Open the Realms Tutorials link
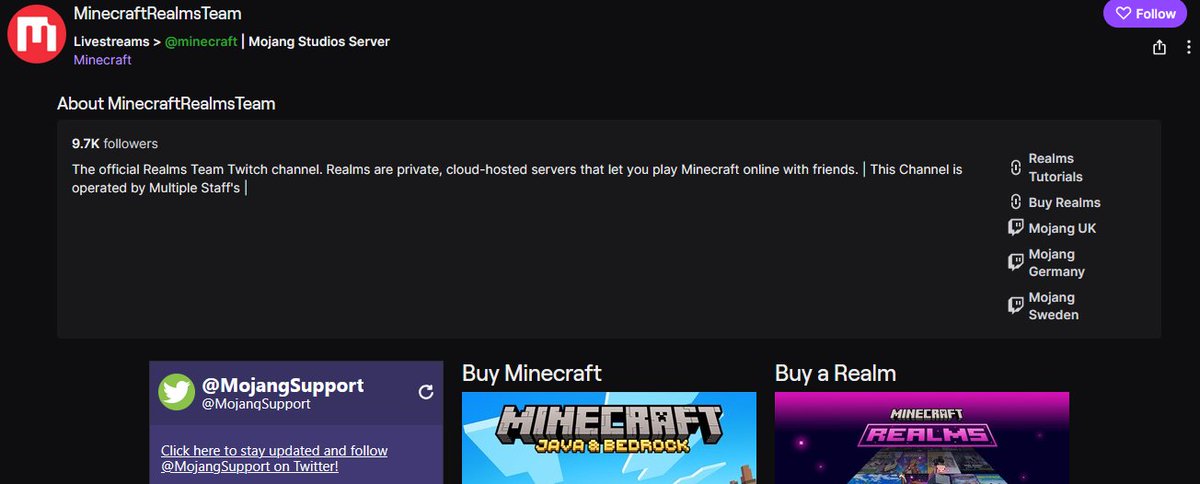 [x=1055, y=167]
